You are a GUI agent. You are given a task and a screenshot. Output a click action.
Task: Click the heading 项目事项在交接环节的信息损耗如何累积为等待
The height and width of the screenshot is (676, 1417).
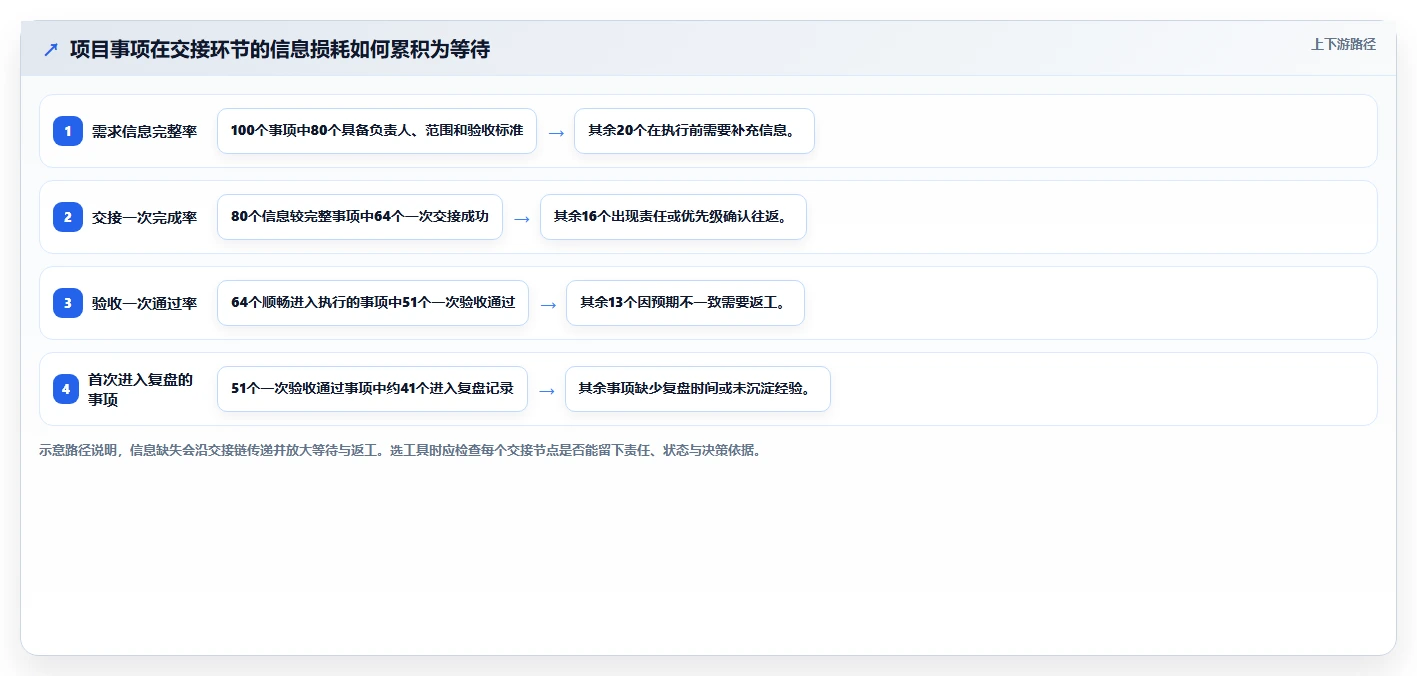pos(280,49)
